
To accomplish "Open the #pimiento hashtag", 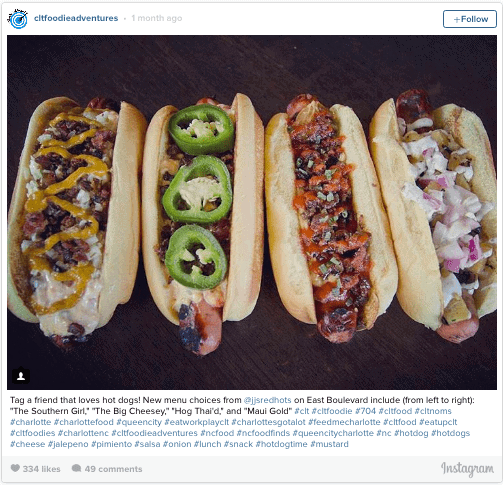I will (x=111, y=444).
